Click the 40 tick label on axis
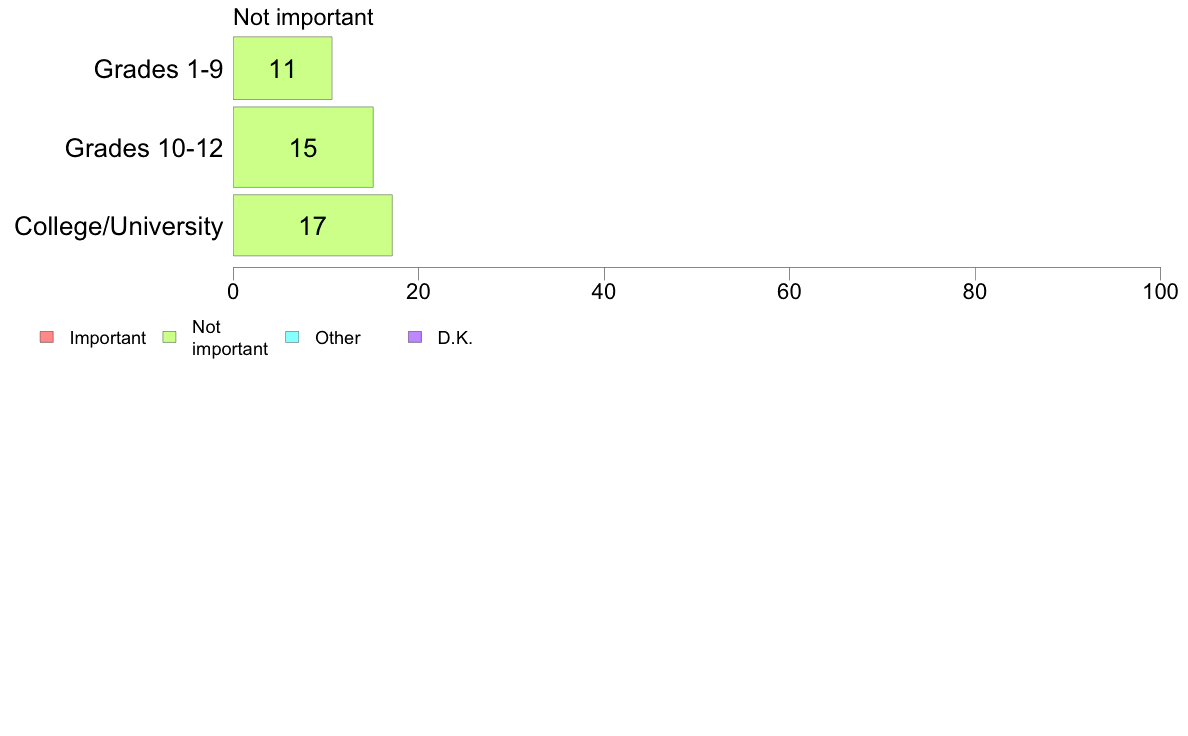 click(x=604, y=292)
